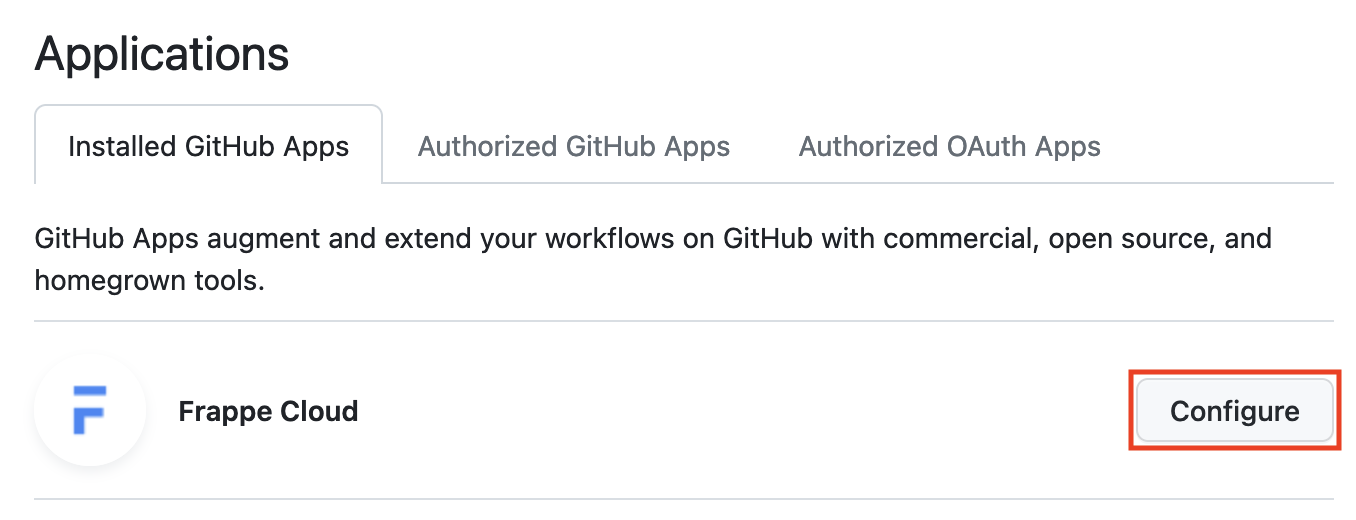Click the Frappe Cloud app name
Image resolution: width=1356 pixels, height=520 pixels.
268,411
